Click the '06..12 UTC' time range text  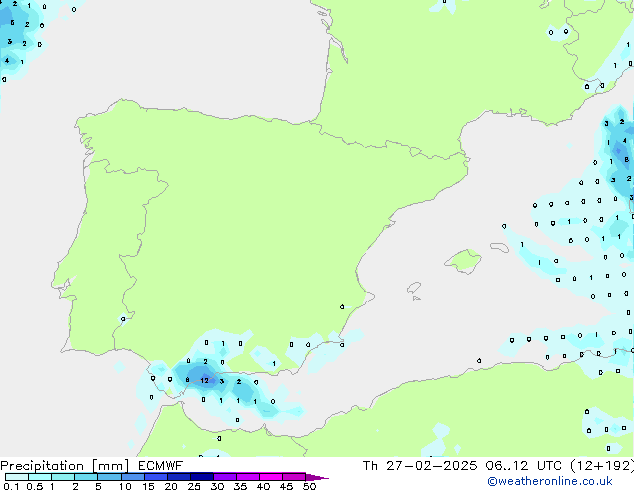[523, 466]
